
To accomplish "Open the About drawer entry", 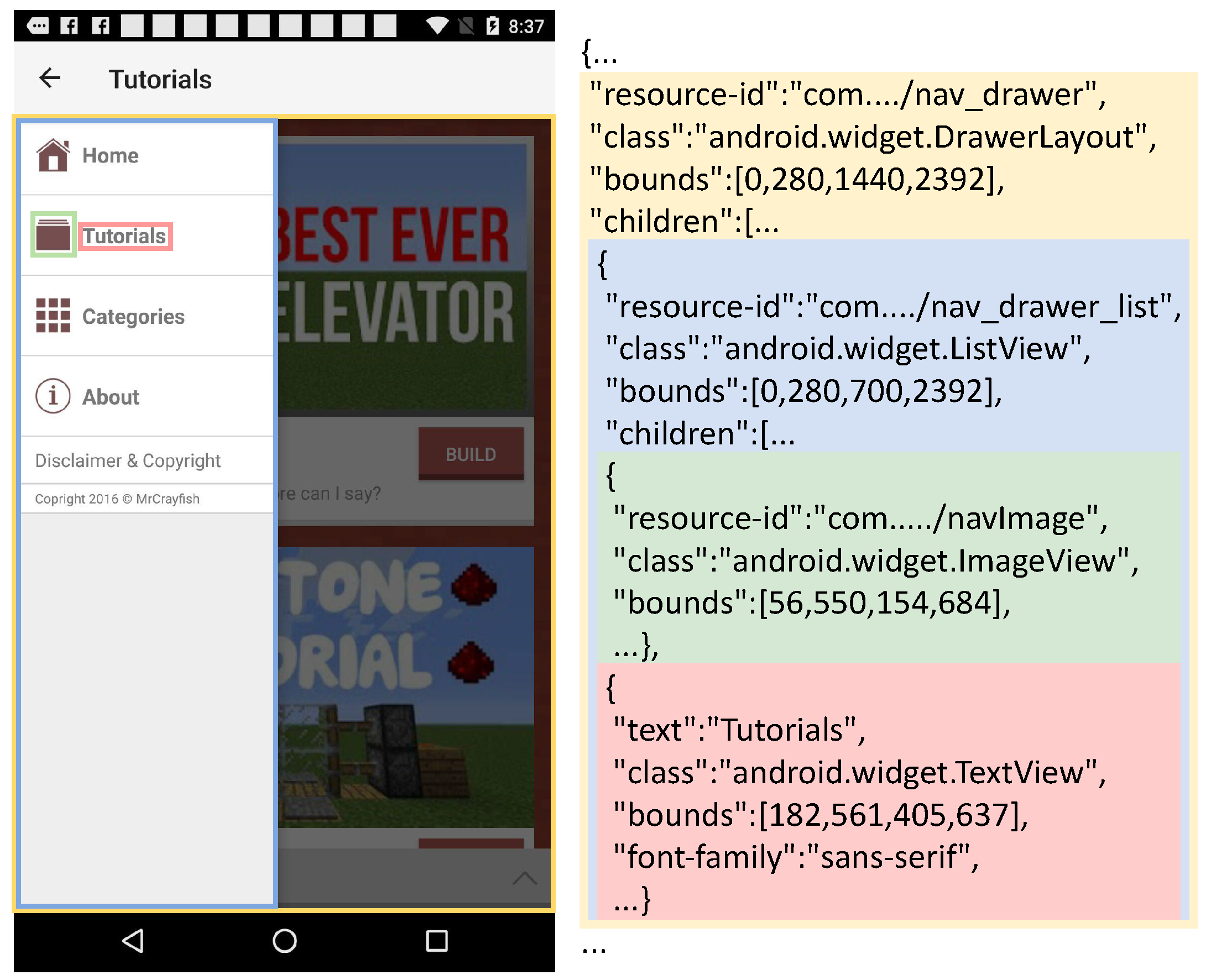I will [x=111, y=397].
